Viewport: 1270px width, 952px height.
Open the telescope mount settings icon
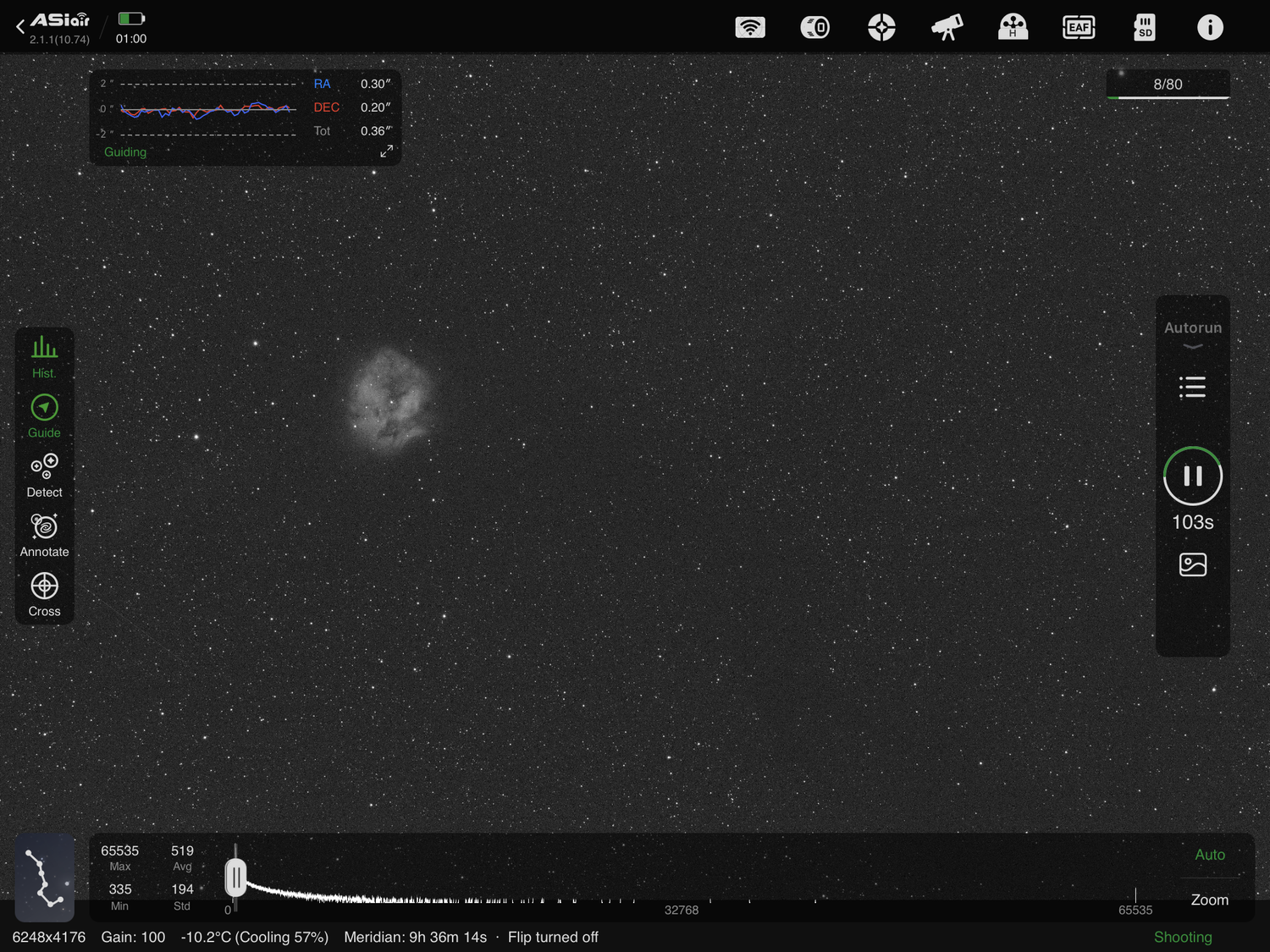947,27
